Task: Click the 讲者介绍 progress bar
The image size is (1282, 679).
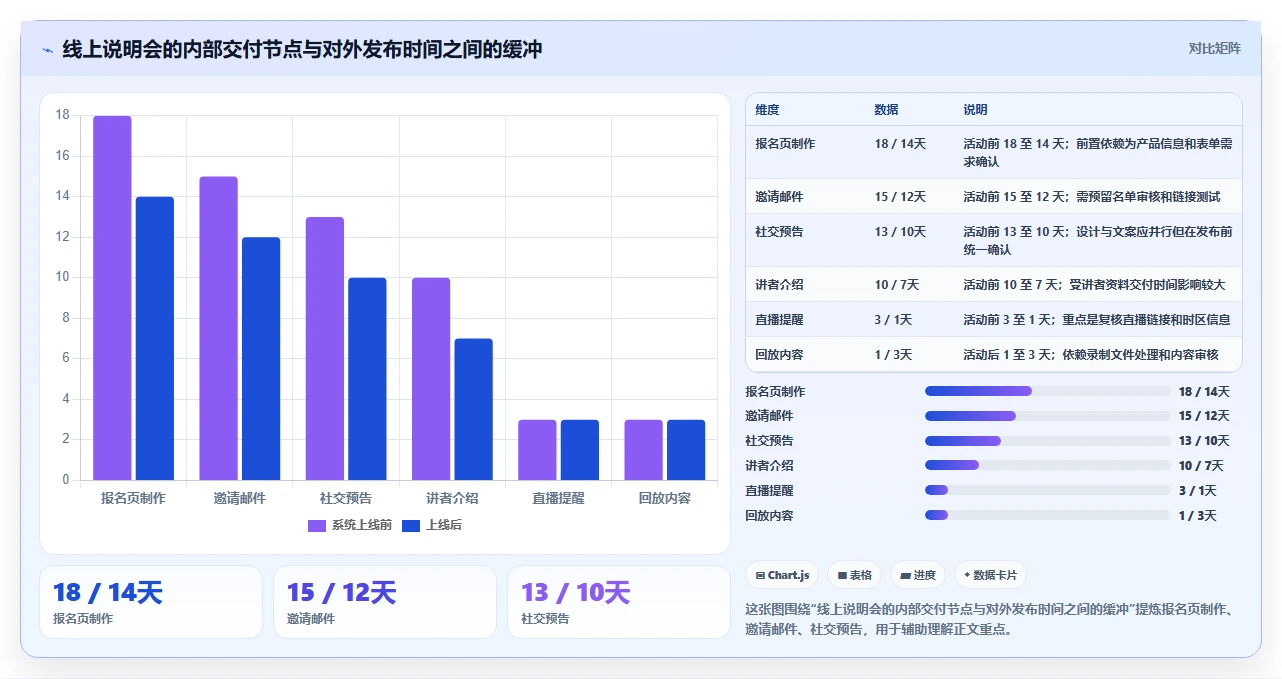Action: (1047, 465)
